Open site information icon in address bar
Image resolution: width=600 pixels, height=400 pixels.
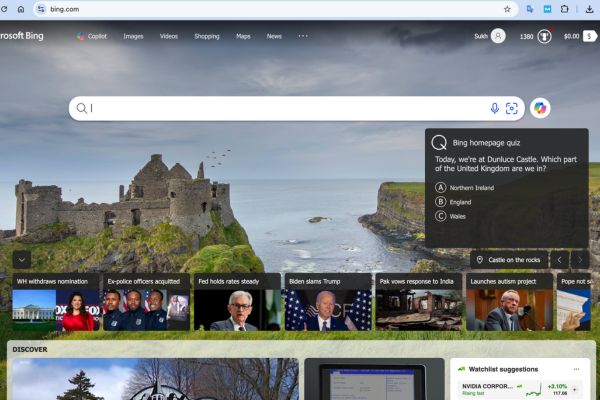(x=41, y=9)
